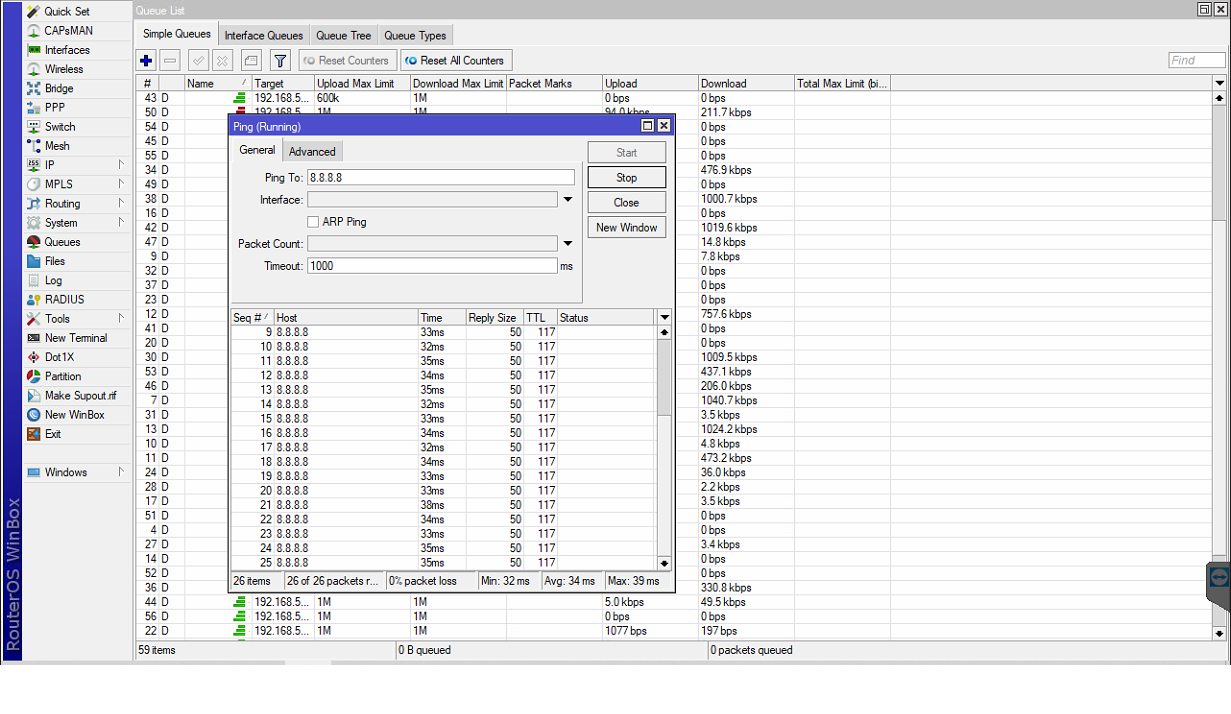Open the Bridge menu
This screenshot has width=1231, height=714.
pyautogui.click(x=59, y=88)
